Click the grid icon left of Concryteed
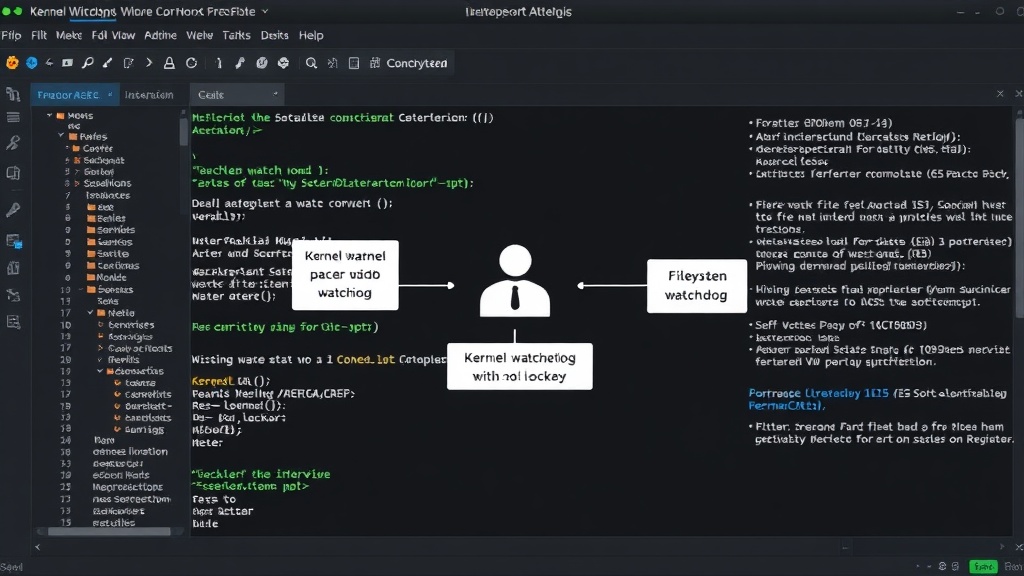The height and width of the screenshot is (576, 1024). coord(375,63)
